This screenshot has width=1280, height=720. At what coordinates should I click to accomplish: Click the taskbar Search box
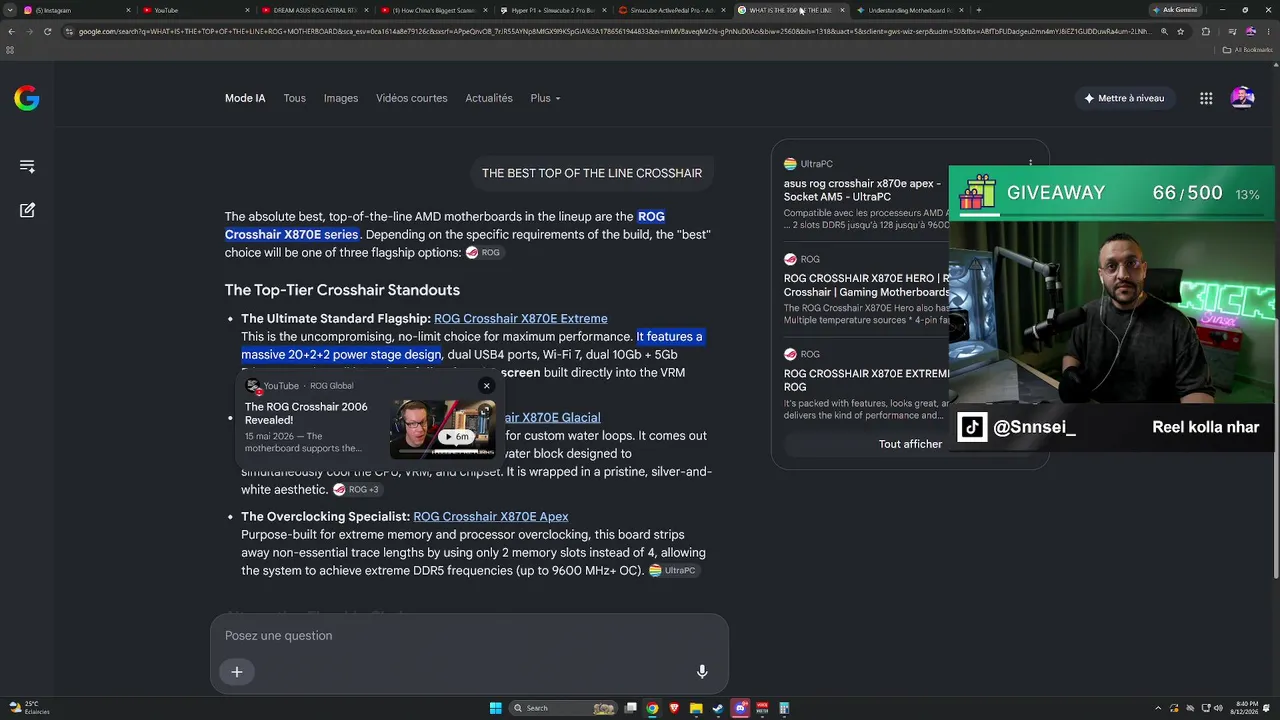click(563, 708)
